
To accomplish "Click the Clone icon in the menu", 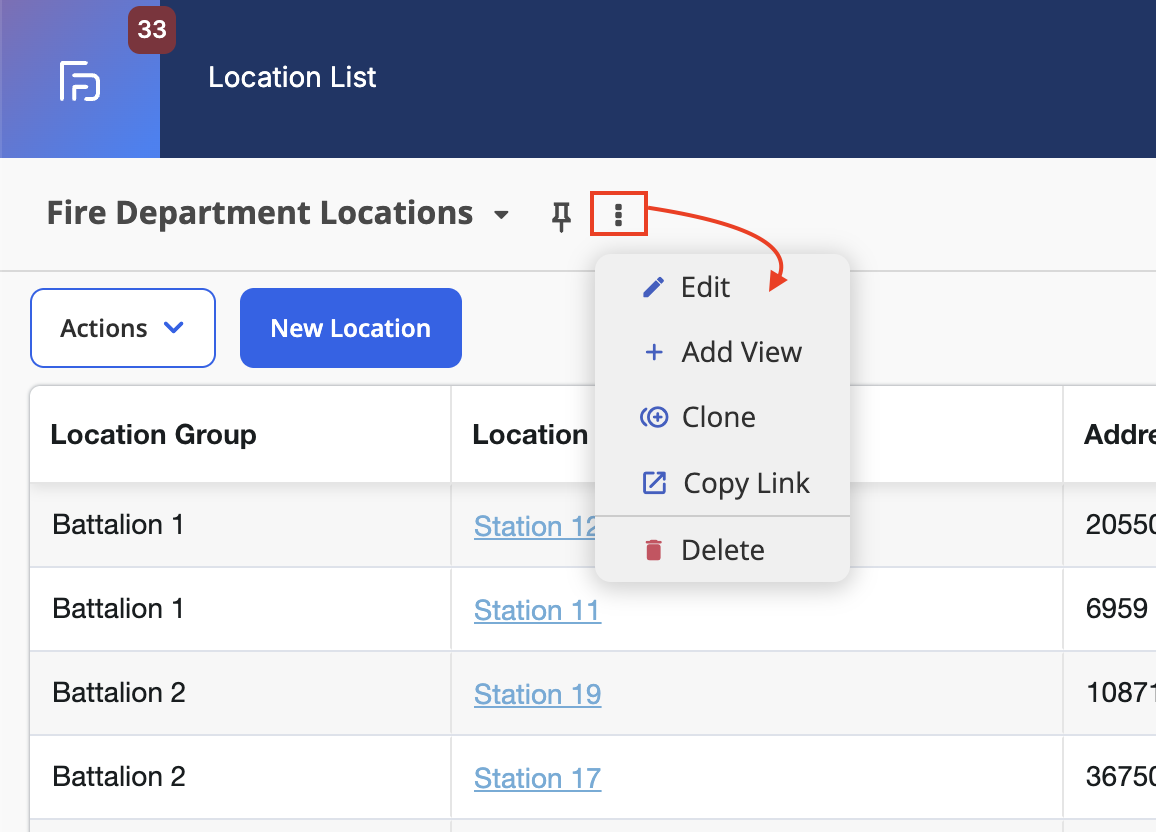I will (x=654, y=417).
